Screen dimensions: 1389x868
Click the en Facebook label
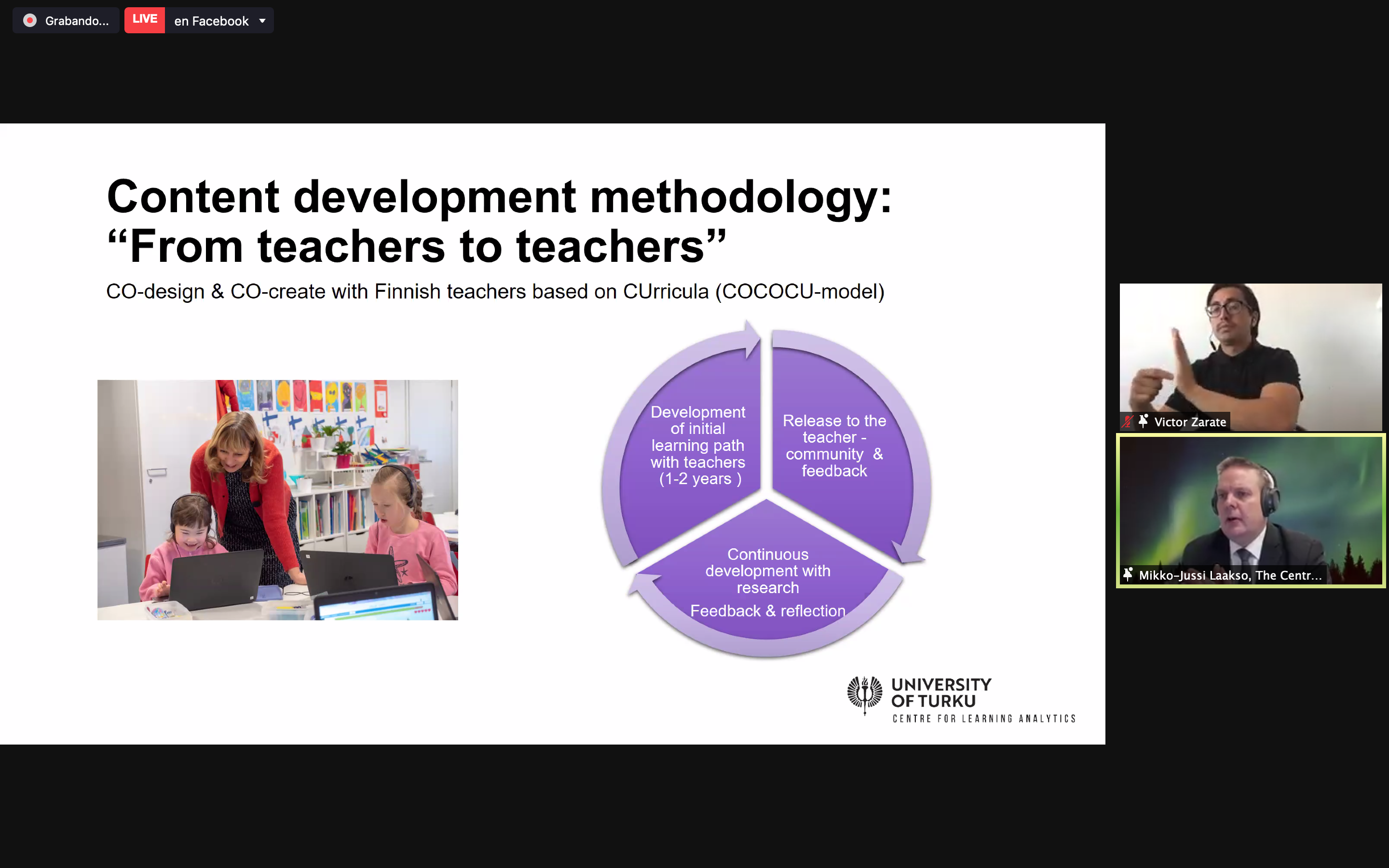pyautogui.click(x=211, y=21)
